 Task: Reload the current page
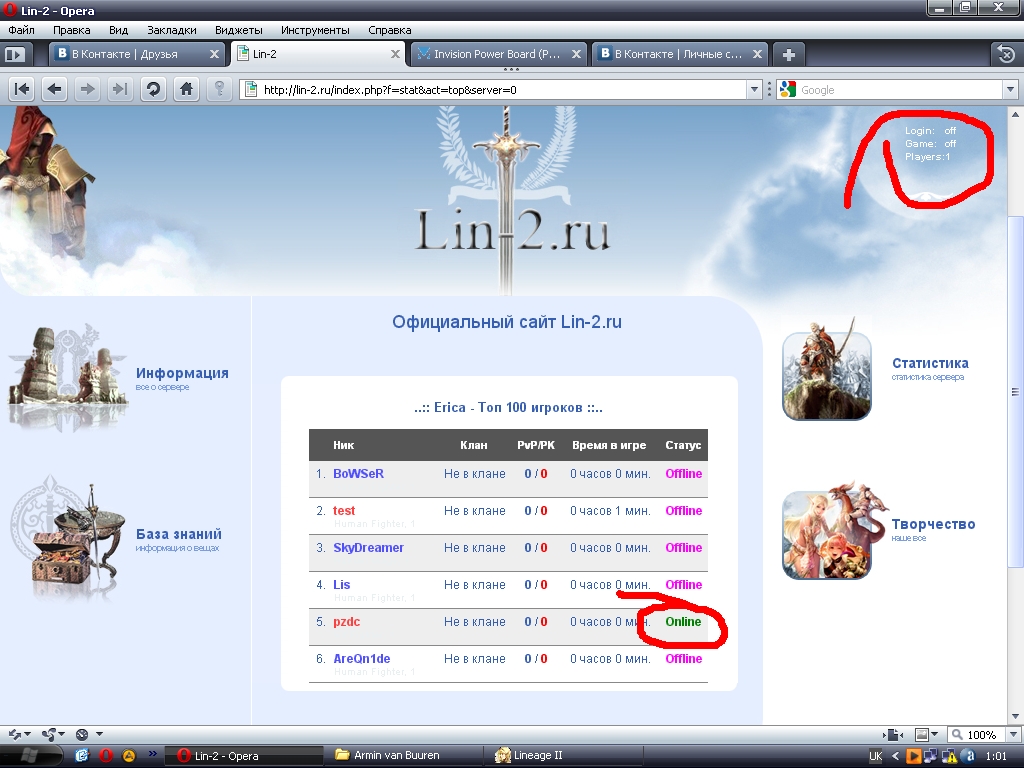click(153, 89)
